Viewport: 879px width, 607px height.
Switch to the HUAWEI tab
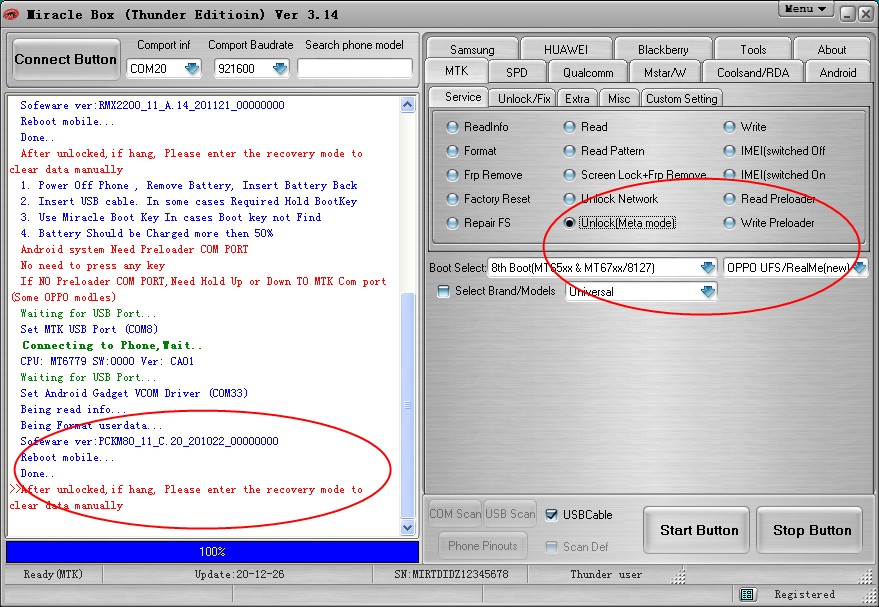click(x=566, y=49)
